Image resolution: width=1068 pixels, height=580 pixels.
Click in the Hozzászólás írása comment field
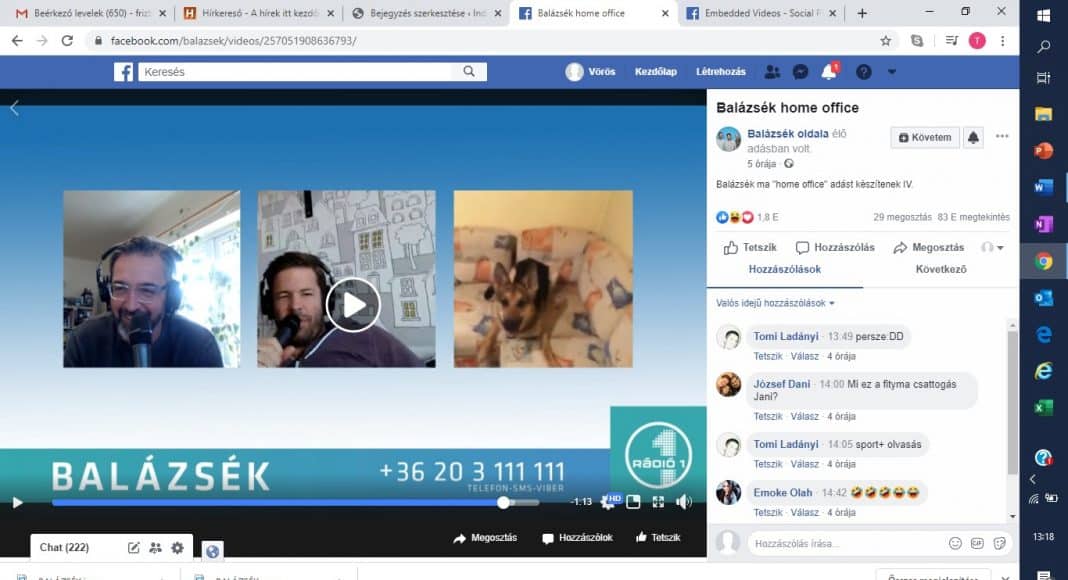[x=845, y=543]
